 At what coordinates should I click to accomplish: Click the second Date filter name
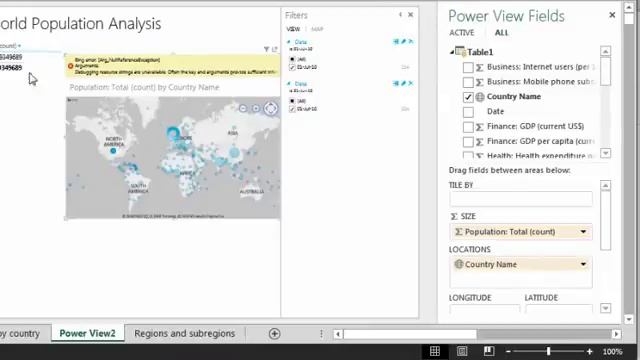[x=300, y=84]
